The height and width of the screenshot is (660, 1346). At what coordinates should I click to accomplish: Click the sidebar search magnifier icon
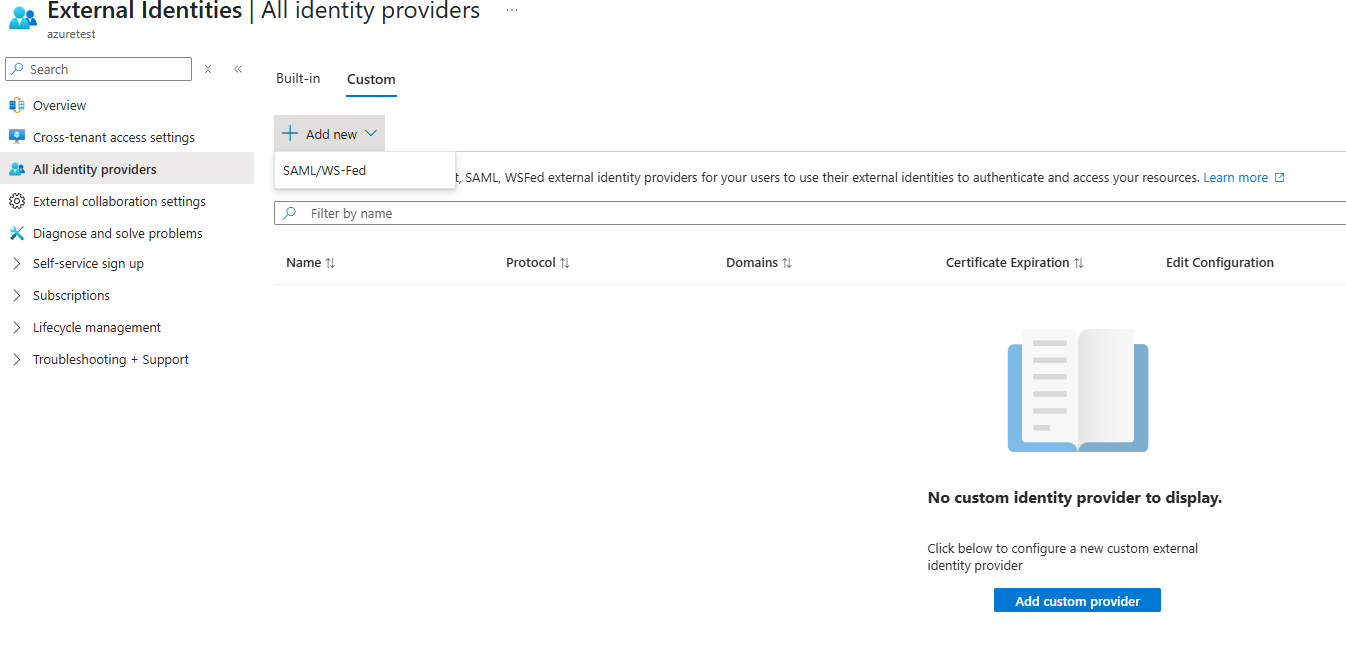tap(17, 69)
